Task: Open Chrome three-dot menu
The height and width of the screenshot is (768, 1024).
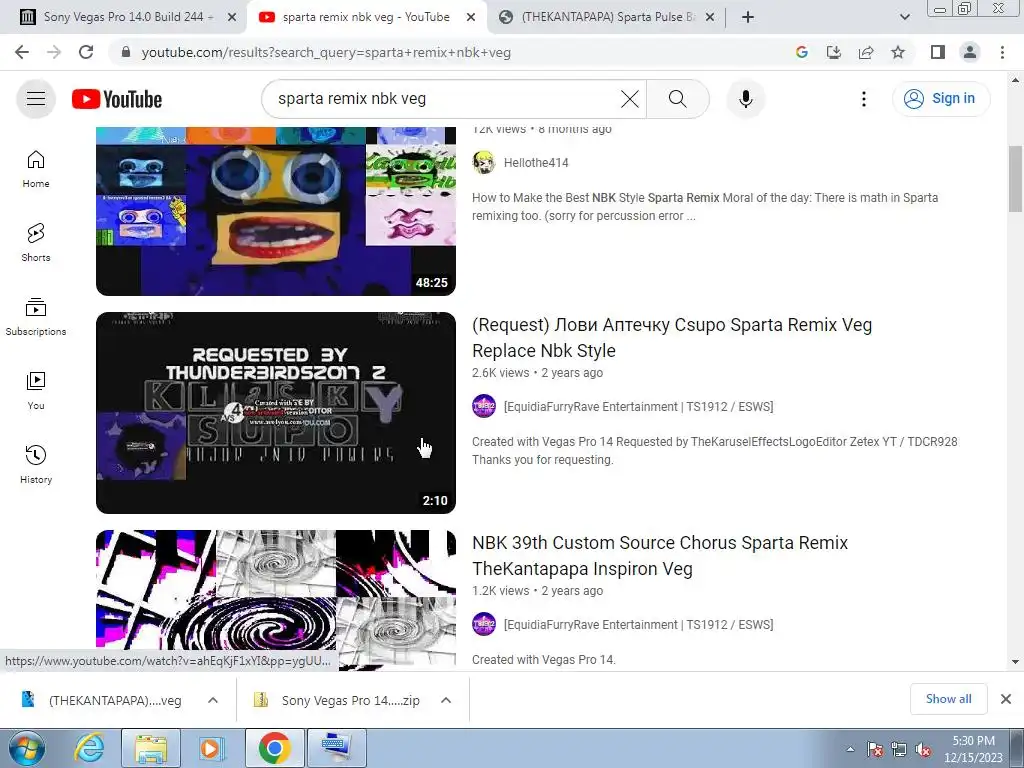Action: (x=1002, y=52)
